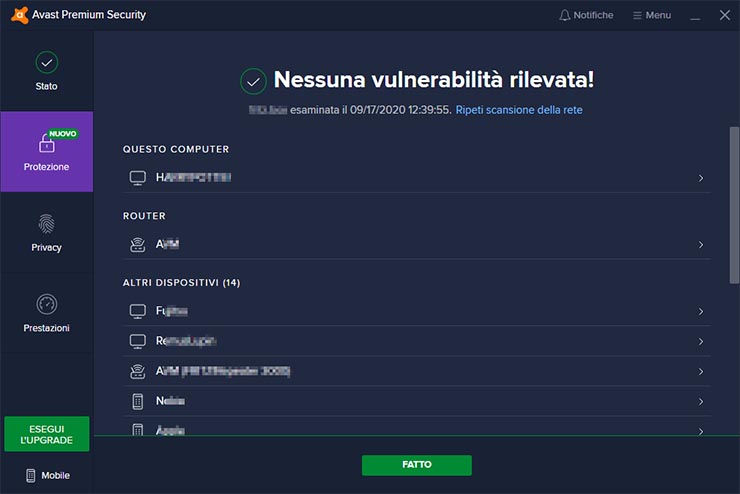Image resolution: width=740 pixels, height=494 pixels.
Task: Expand first device under ALTRI DISPOSITIVI
Action: point(701,312)
